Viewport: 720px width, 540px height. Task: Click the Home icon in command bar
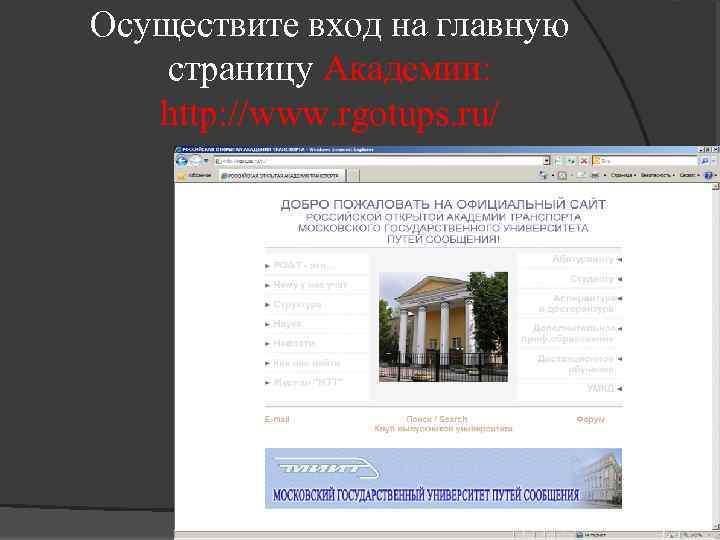(543, 175)
